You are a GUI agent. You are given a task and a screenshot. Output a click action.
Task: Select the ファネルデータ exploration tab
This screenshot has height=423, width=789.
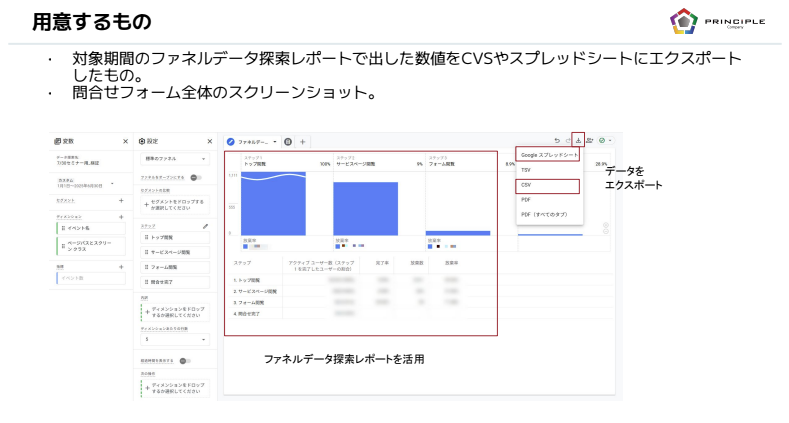tap(252, 141)
